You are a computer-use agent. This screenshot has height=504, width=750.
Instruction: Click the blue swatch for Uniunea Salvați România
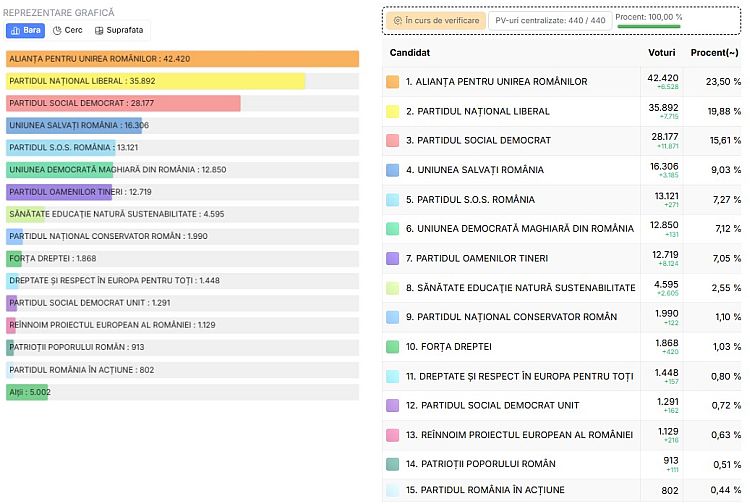pos(393,170)
